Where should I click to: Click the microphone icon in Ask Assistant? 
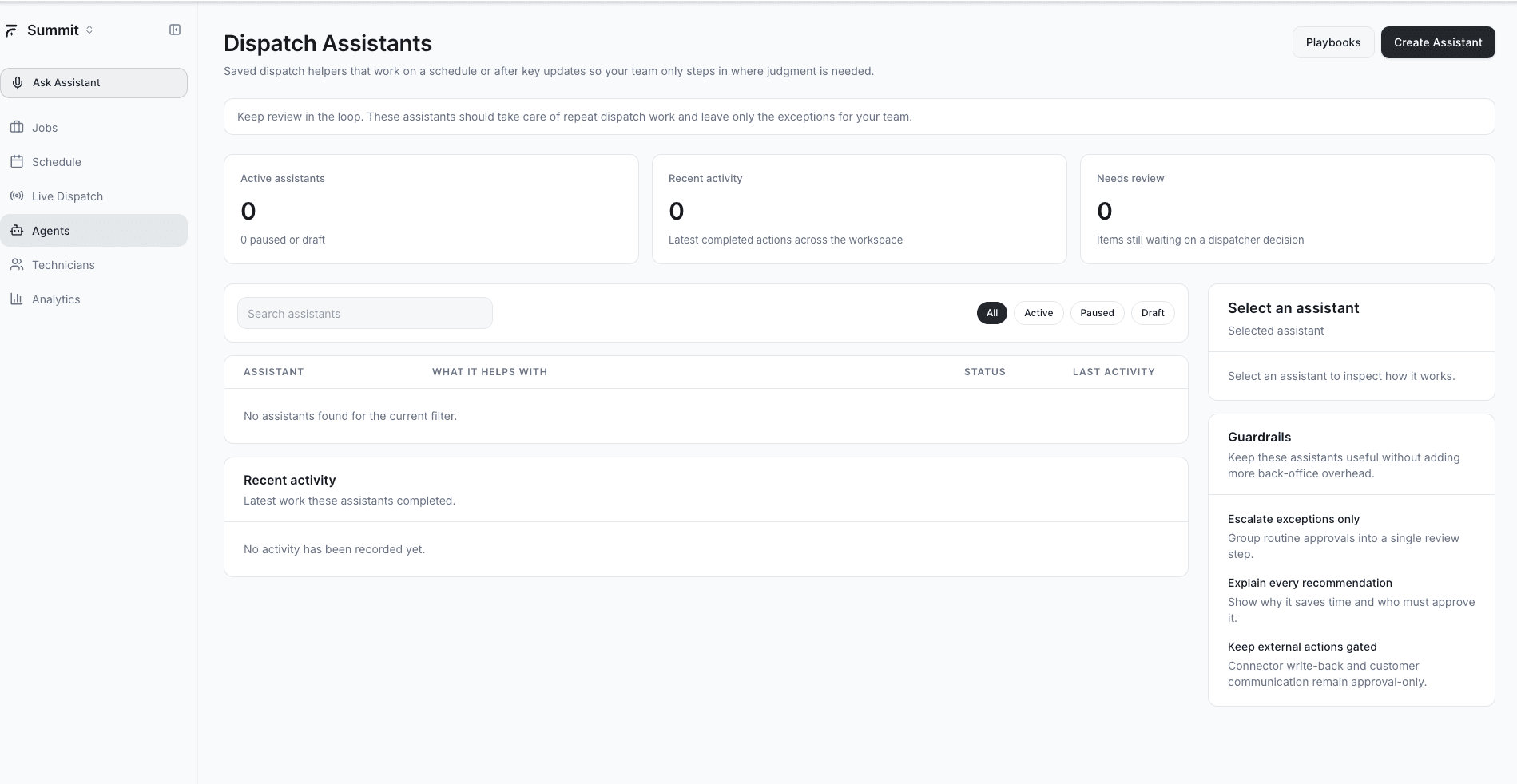point(18,82)
